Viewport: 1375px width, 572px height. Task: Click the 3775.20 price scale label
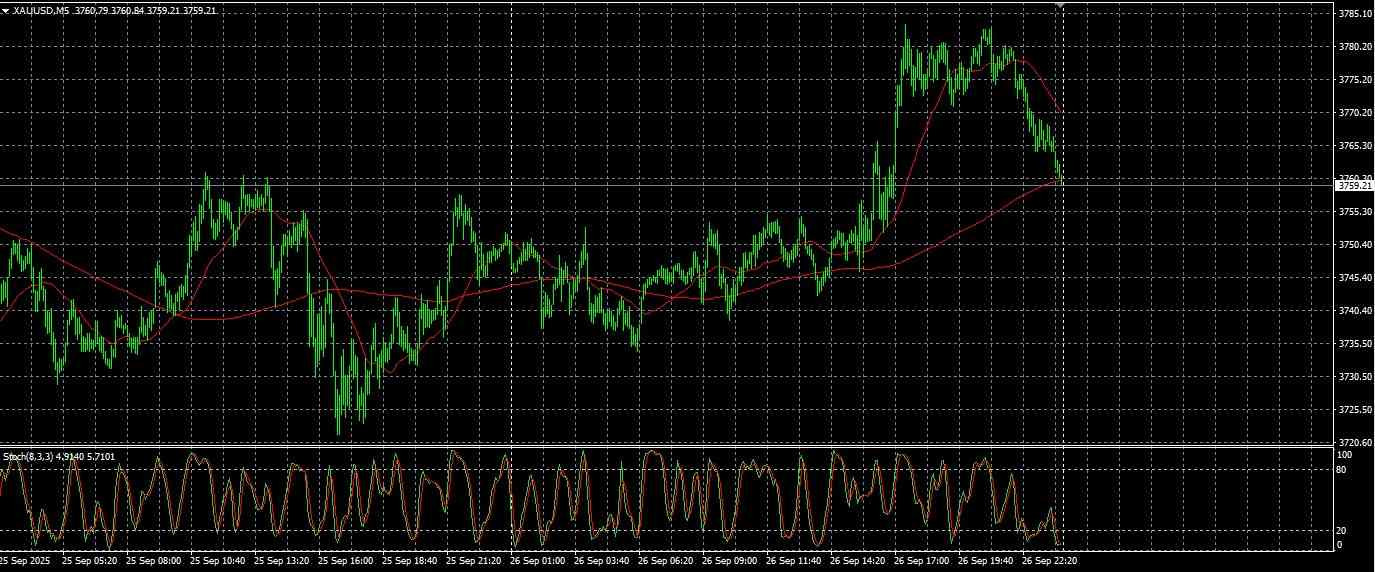coord(1354,80)
